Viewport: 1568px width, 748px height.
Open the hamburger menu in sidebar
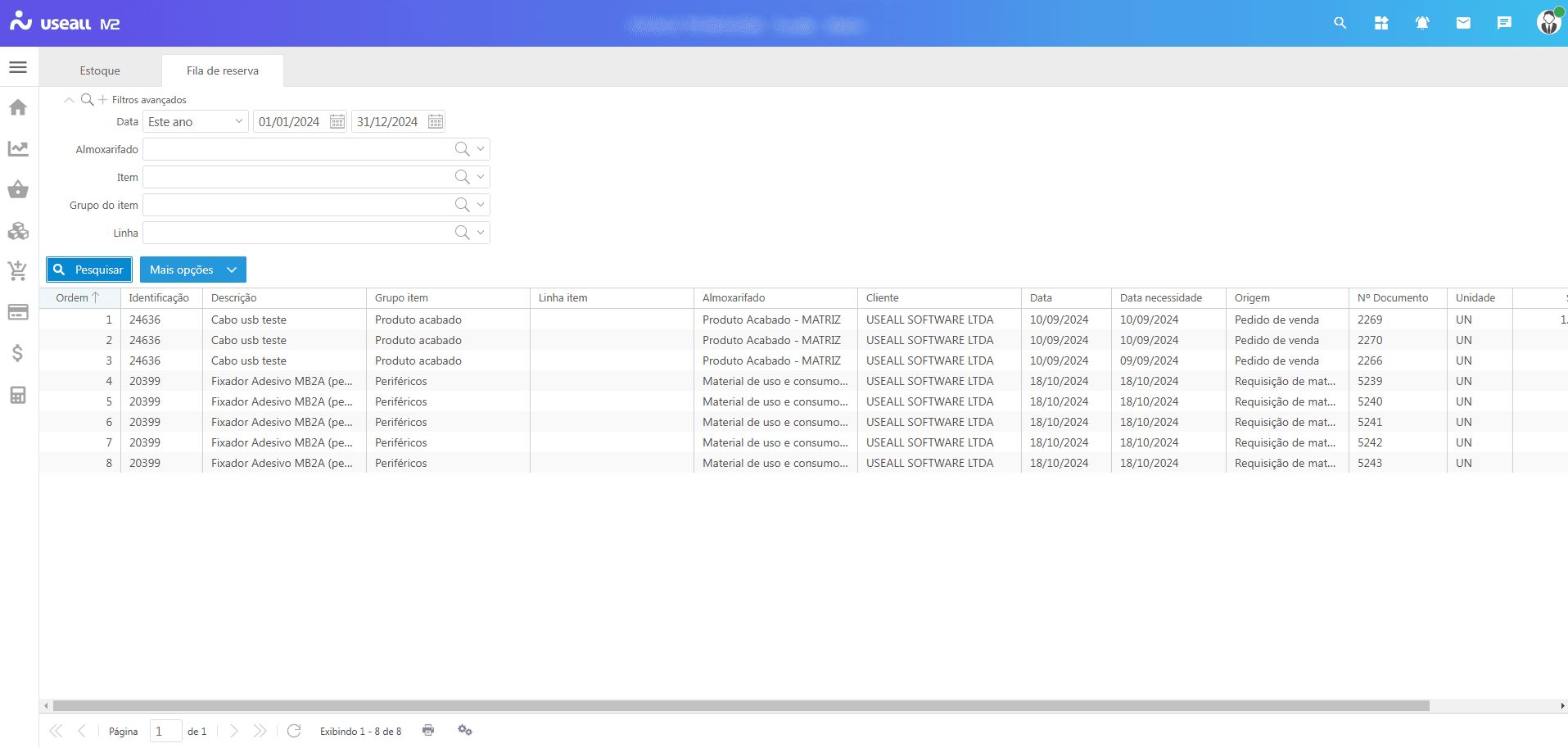[18, 67]
